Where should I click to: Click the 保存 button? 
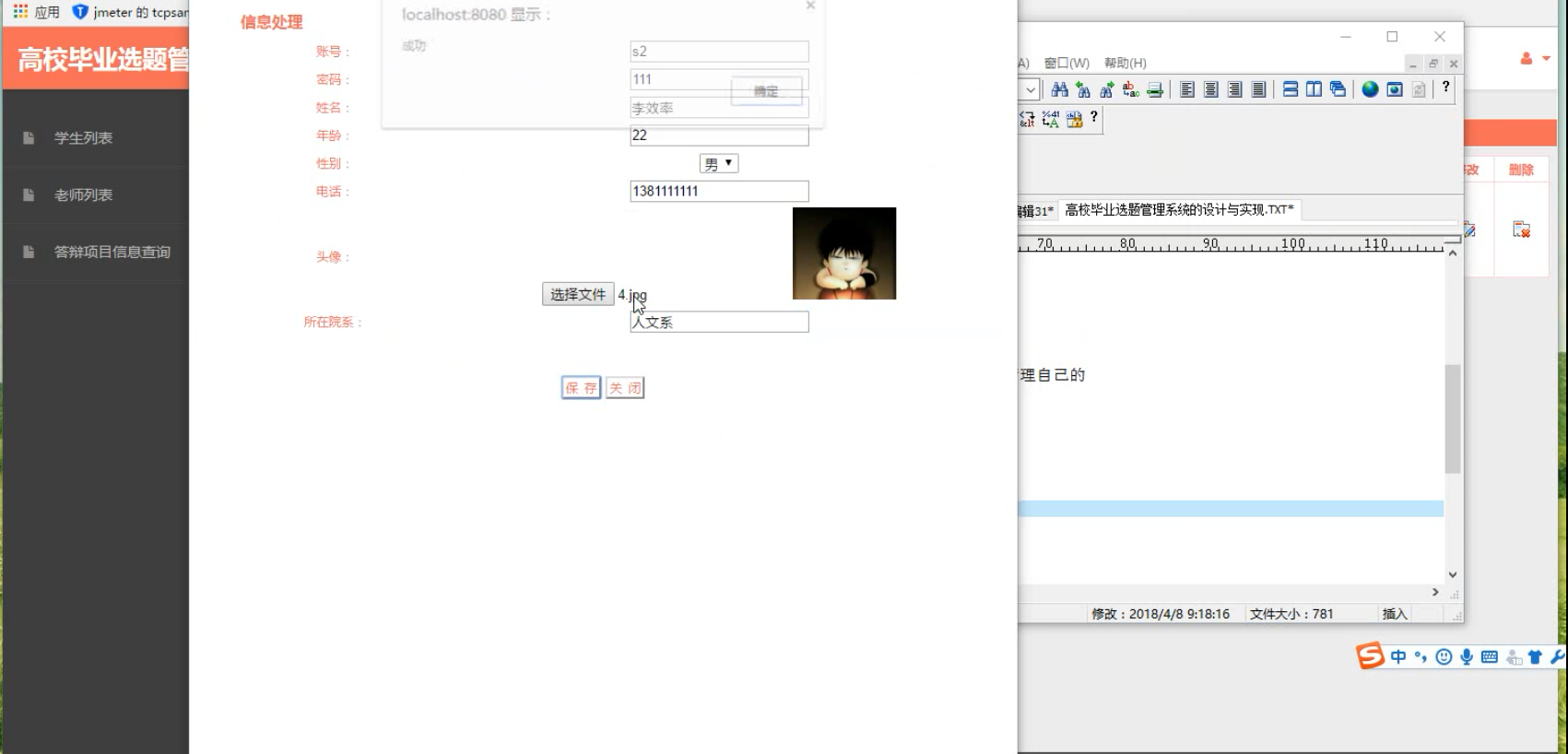click(581, 388)
